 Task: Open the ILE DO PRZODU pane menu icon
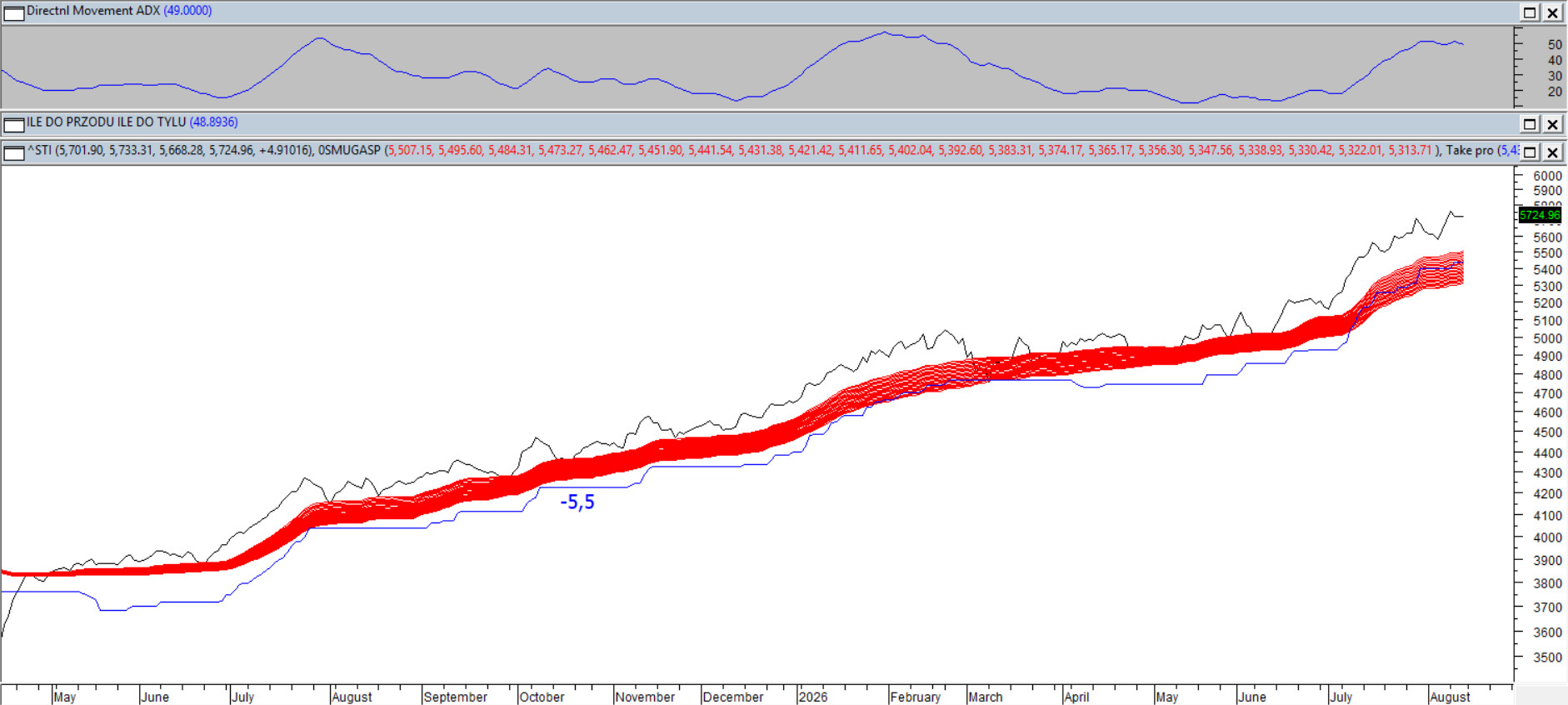(14, 124)
